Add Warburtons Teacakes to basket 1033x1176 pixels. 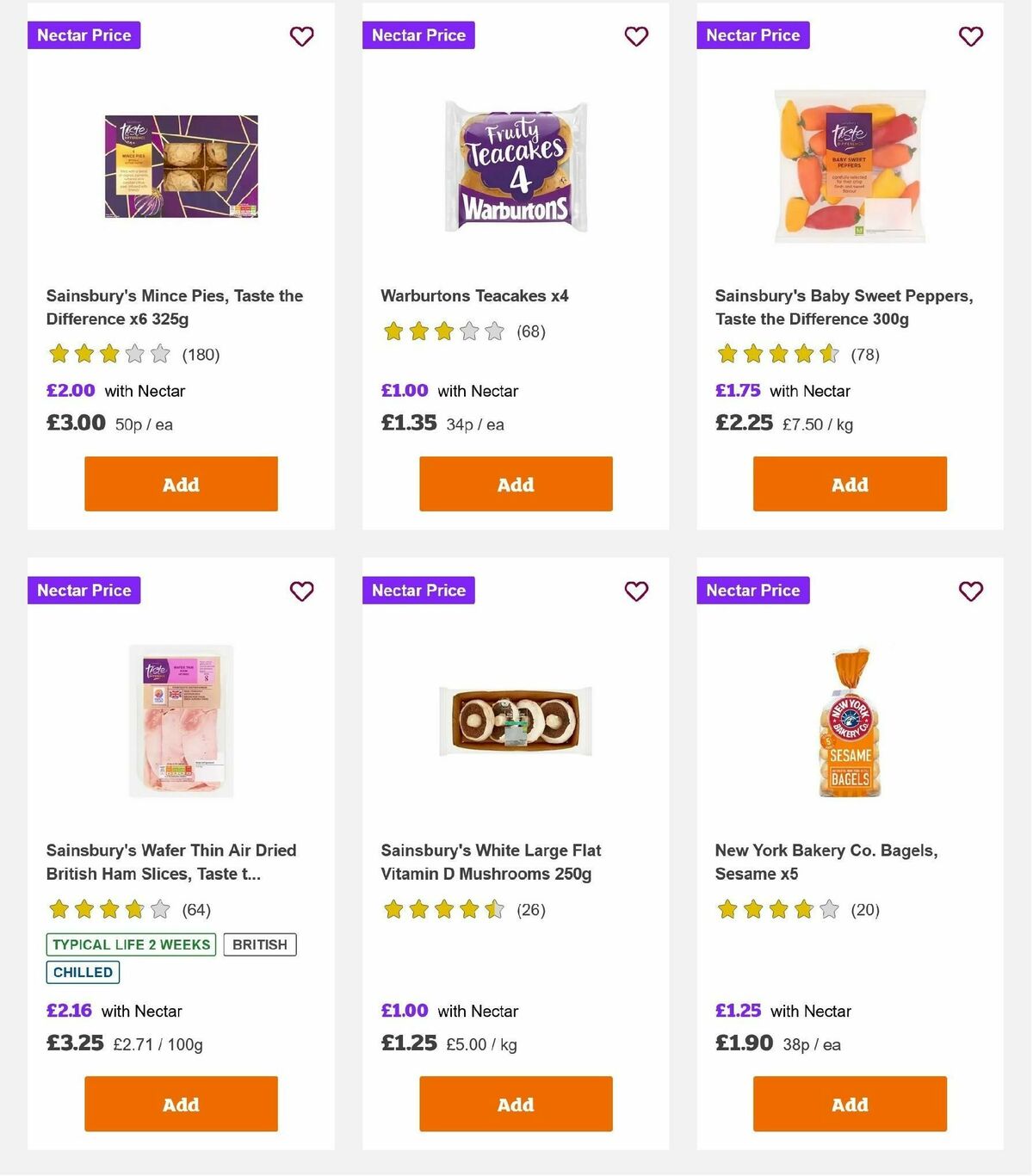tap(515, 484)
